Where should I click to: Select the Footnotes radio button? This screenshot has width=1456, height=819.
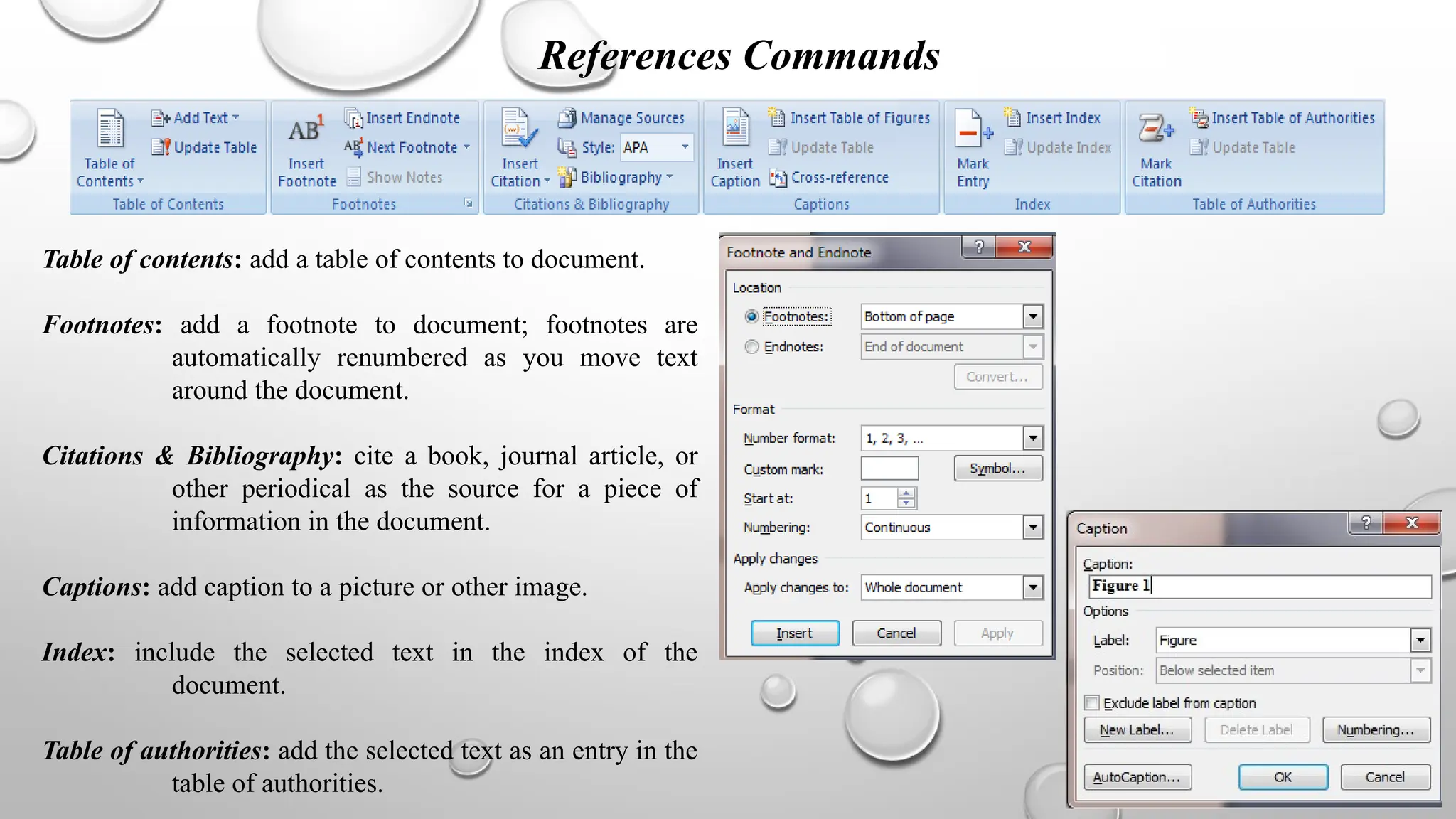click(x=751, y=316)
